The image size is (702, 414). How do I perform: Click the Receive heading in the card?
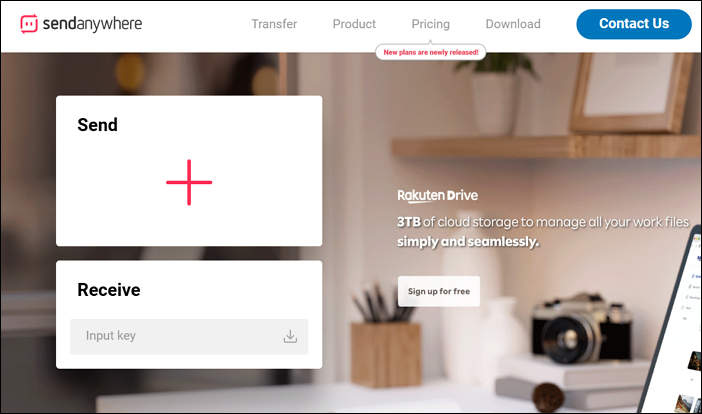(109, 290)
